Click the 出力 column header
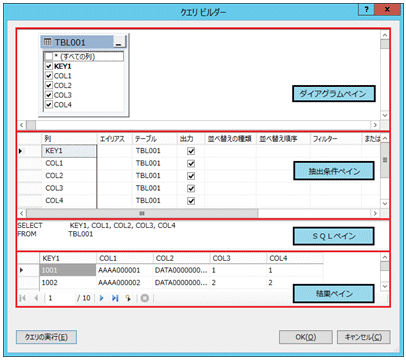 coord(190,139)
